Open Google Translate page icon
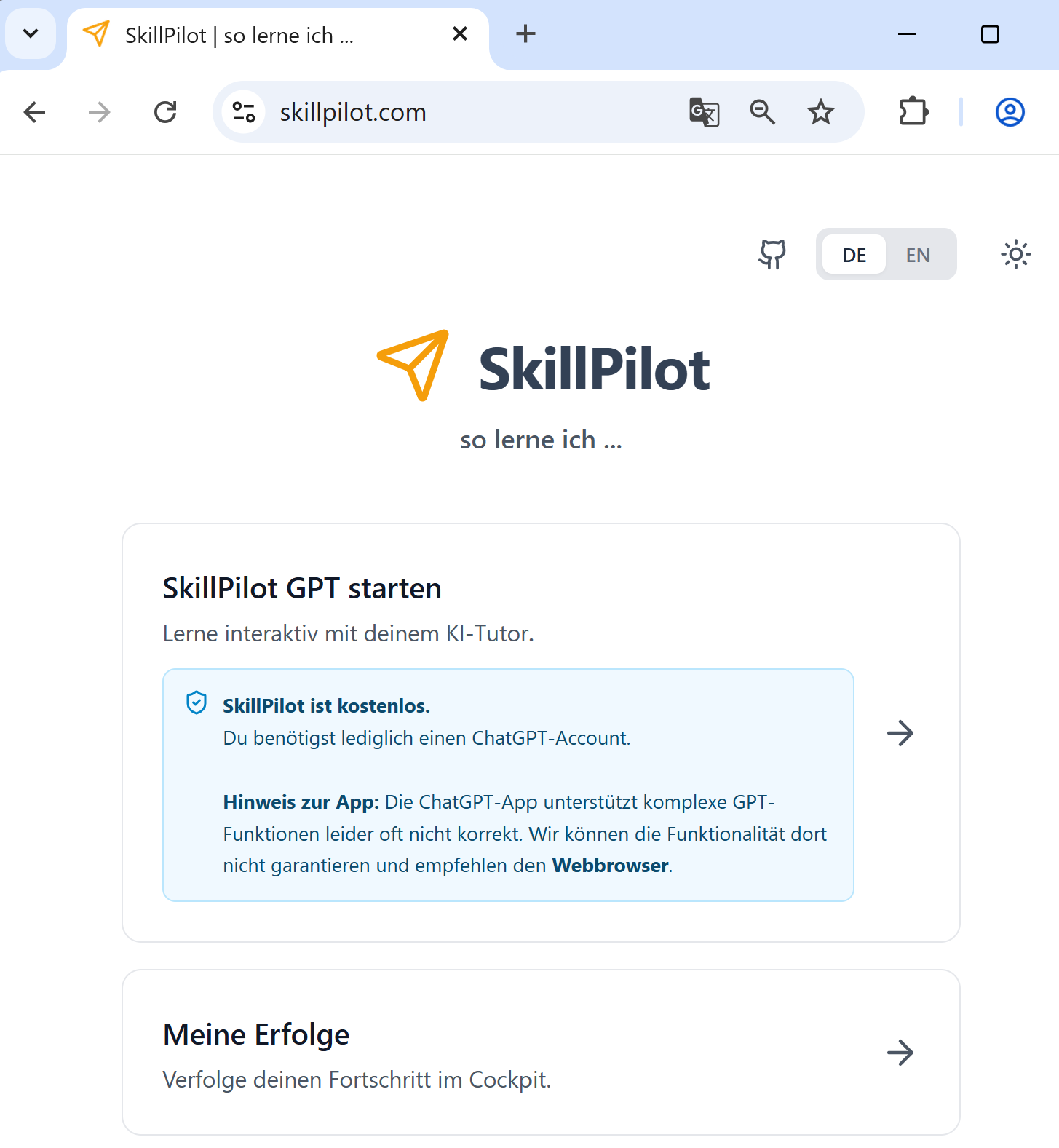This screenshot has height=1148, width=1059. pos(704,112)
